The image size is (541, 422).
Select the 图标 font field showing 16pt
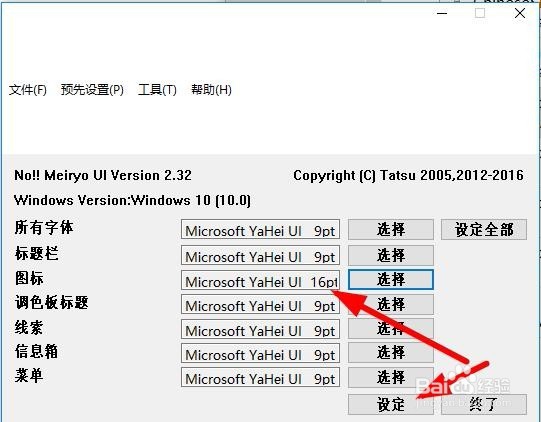[260, 280]
